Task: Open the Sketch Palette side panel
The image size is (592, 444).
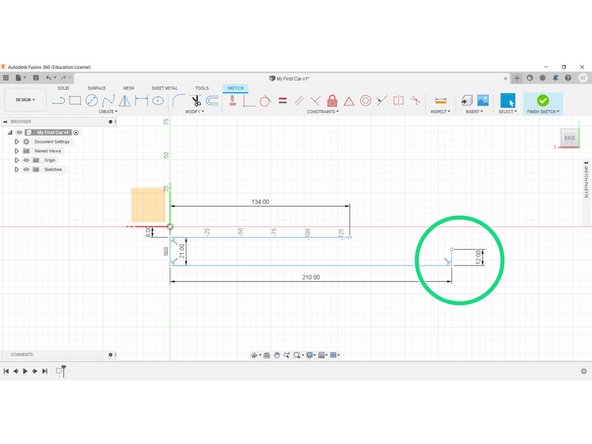Action: click(586, 180)
